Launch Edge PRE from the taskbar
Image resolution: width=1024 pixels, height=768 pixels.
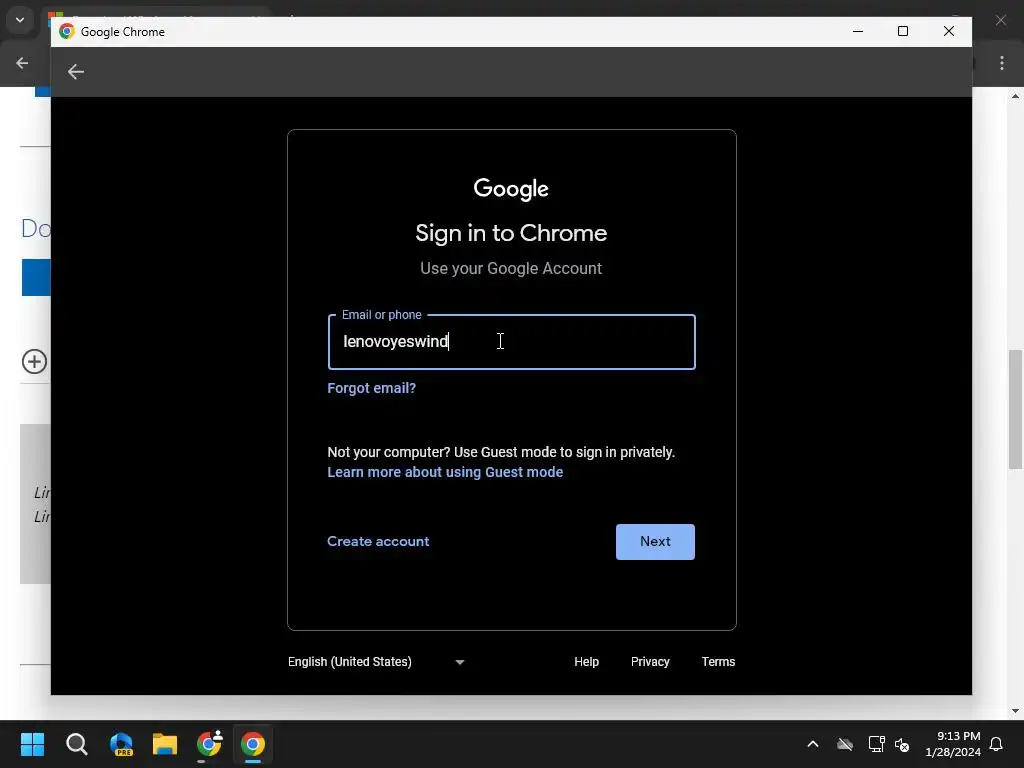(121, 744)
